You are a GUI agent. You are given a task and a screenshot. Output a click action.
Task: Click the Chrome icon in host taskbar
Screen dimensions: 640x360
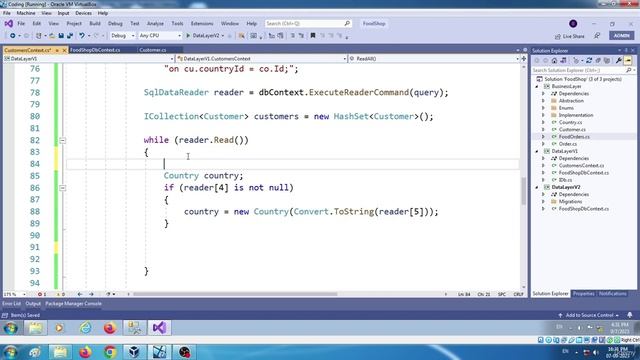coord(110,352)
